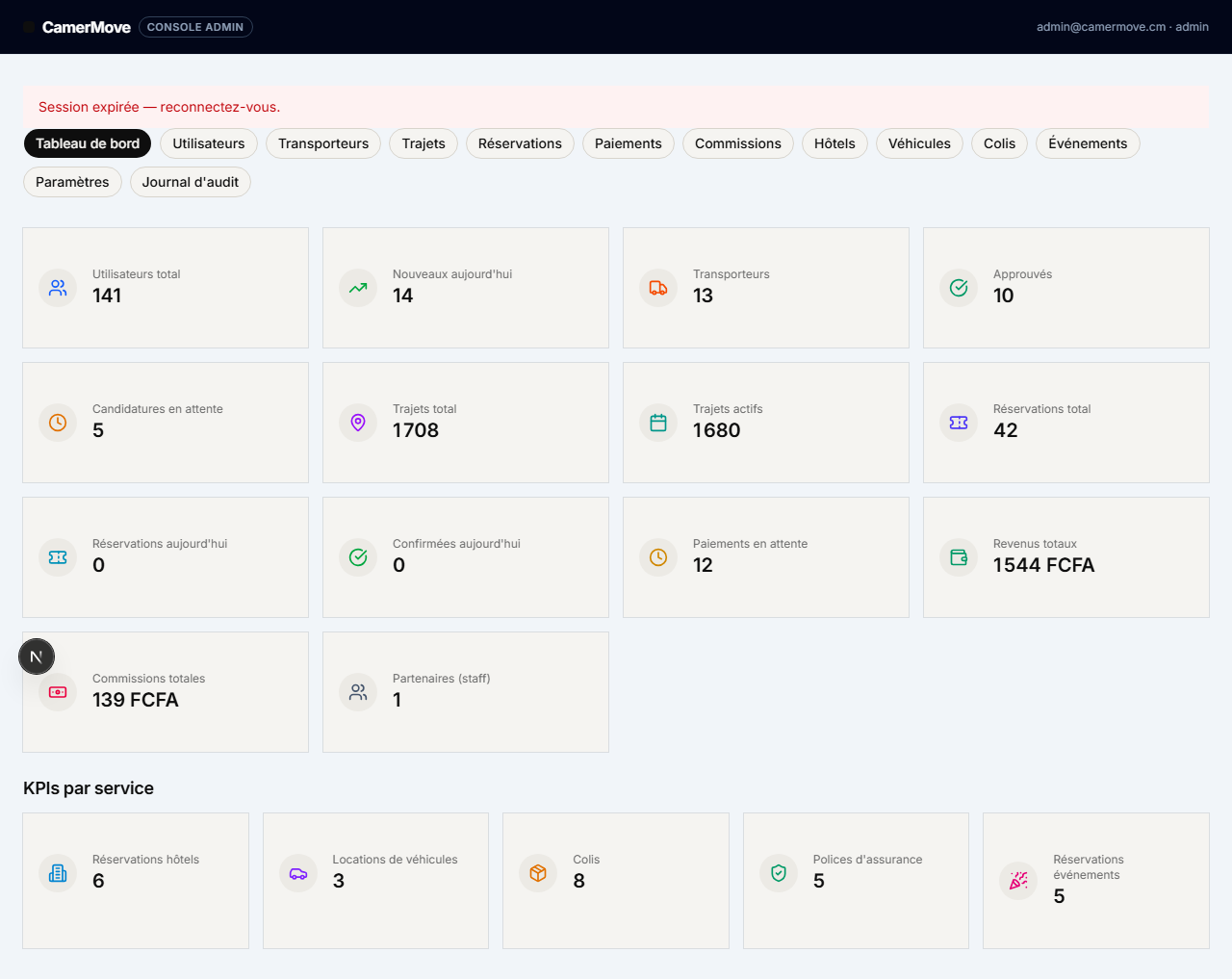This screenshot has height=979, width=1232.
Task: Select the Hôtels tab
Action: click(834, 143)
